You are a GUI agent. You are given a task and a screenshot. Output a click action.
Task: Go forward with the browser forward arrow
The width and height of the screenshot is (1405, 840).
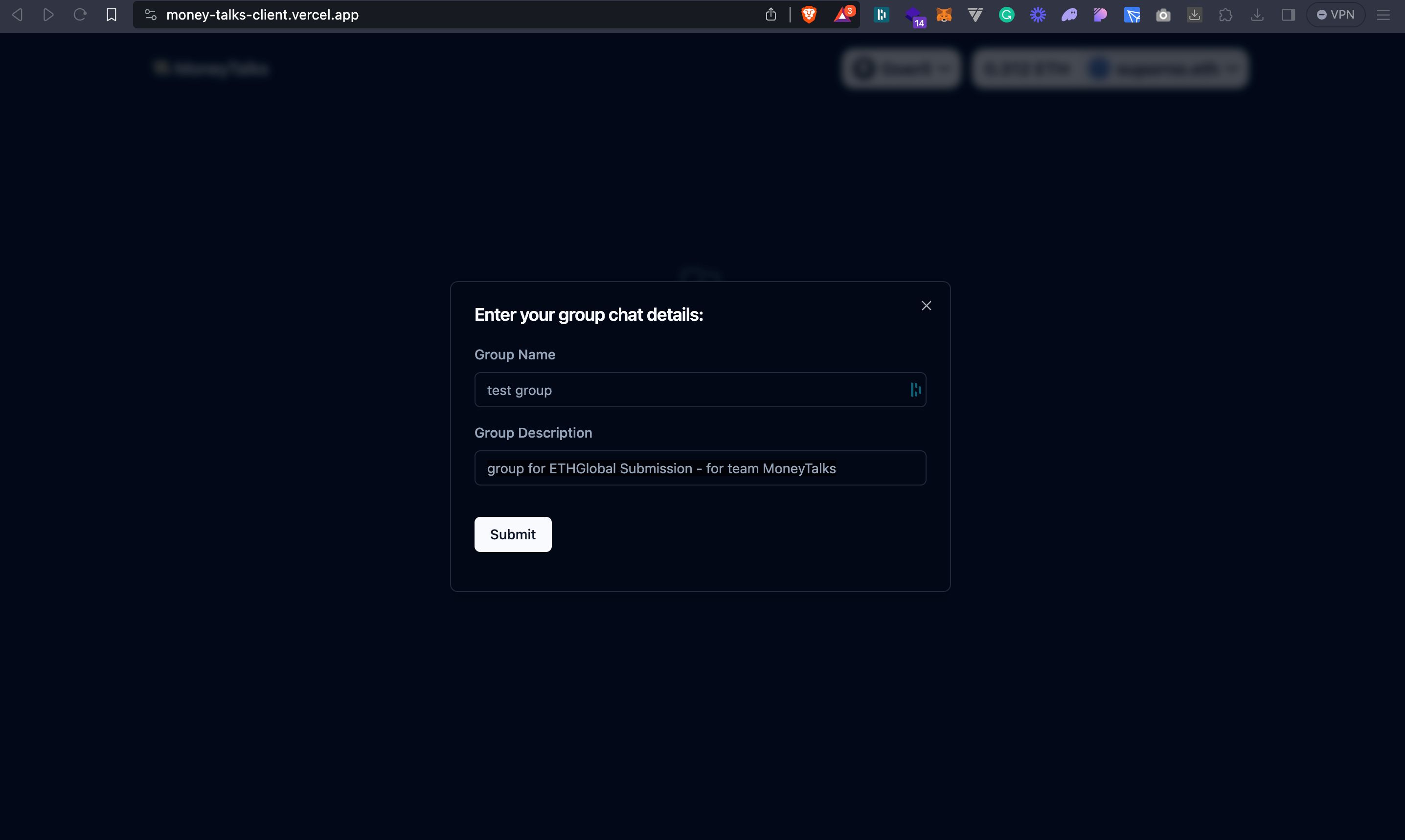(x=49, y=15)
